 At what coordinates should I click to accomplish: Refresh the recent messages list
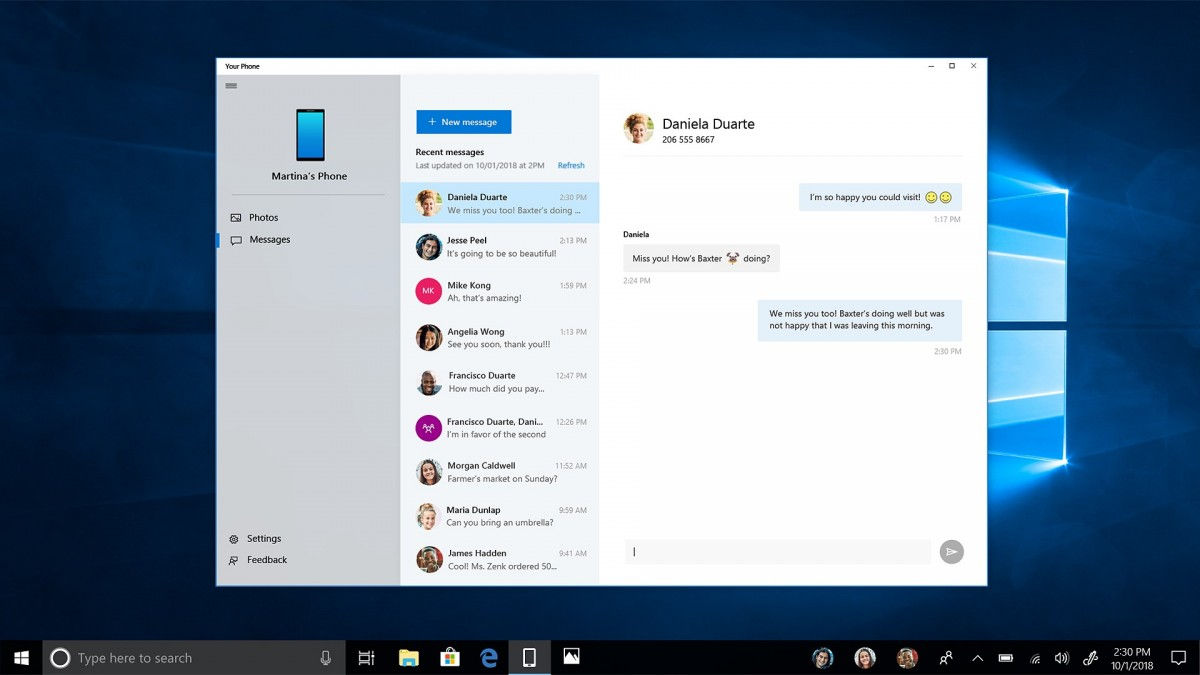tap(570, 165)
